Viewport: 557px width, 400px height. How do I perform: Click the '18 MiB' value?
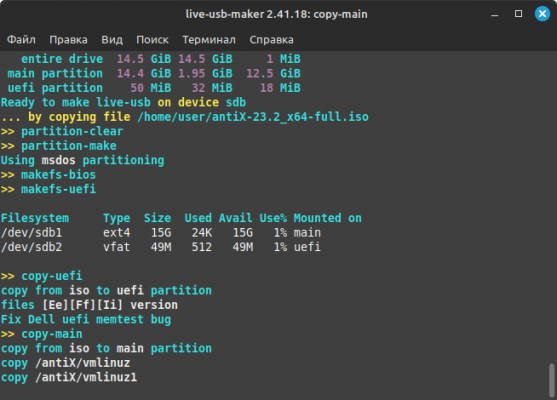coord(280,88)
